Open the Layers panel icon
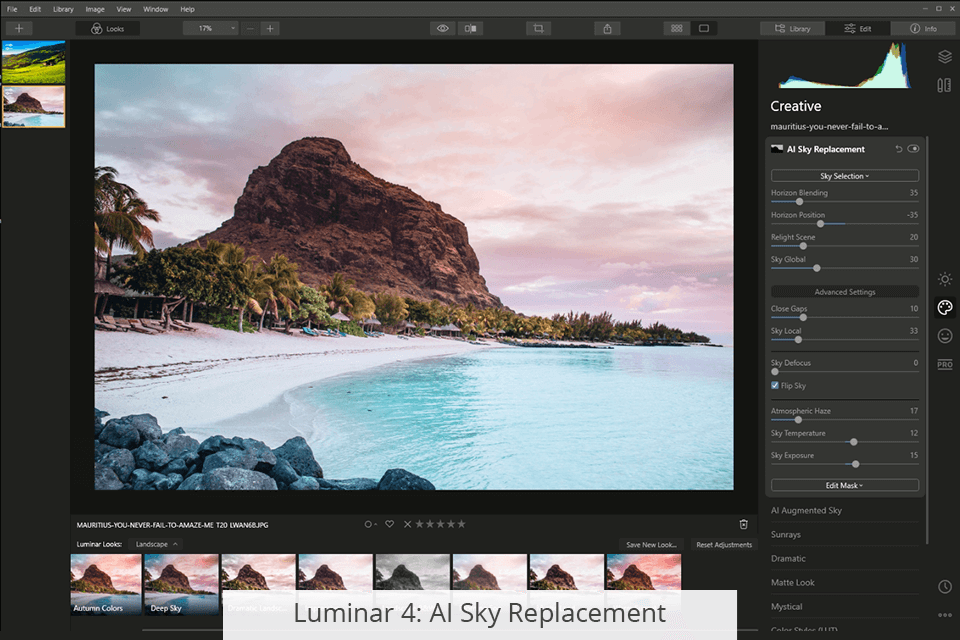The width and height of the screenshot is (960, 640). 945,57
